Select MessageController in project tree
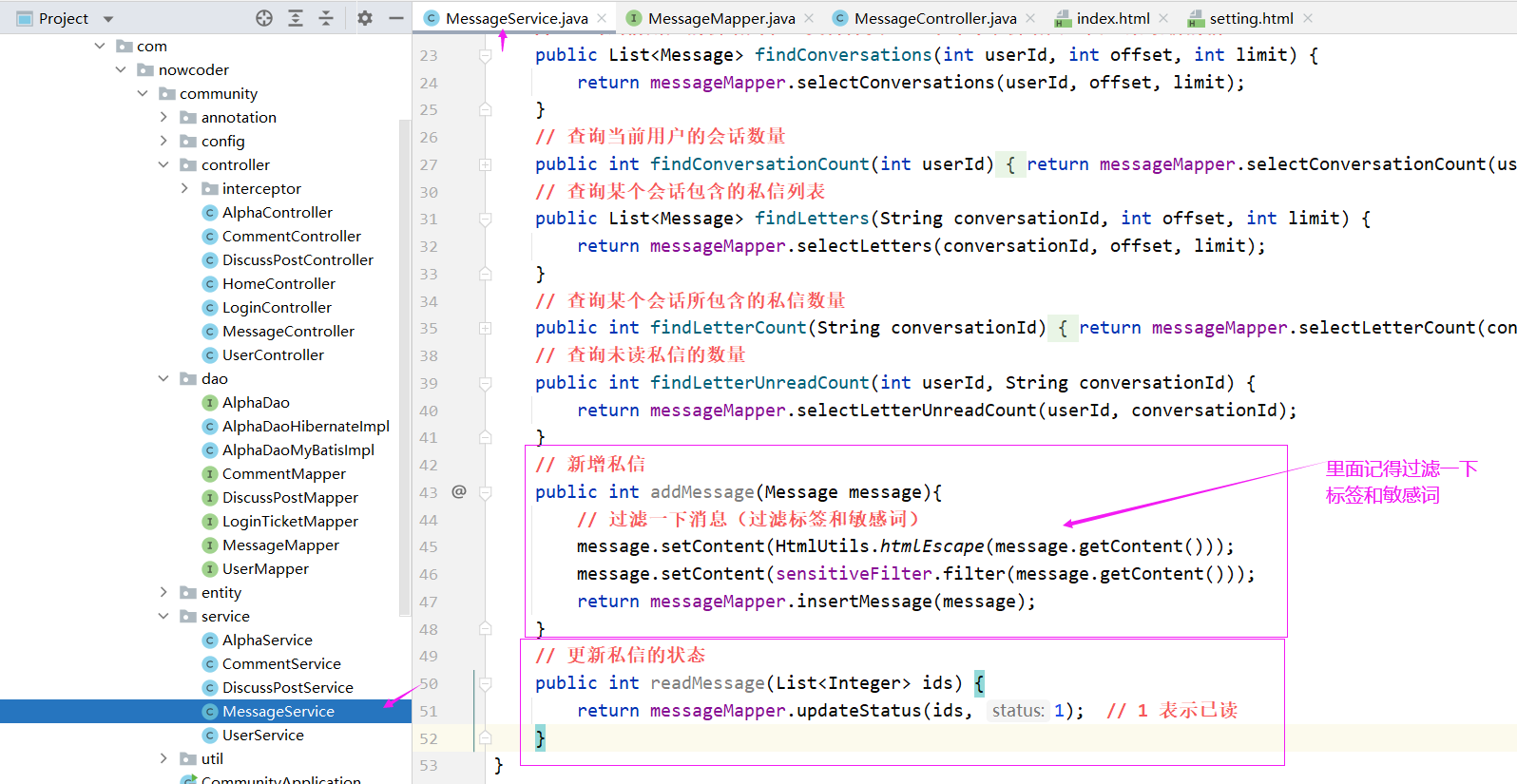This screenshot has height=784, width=1517. coord(288,331)
